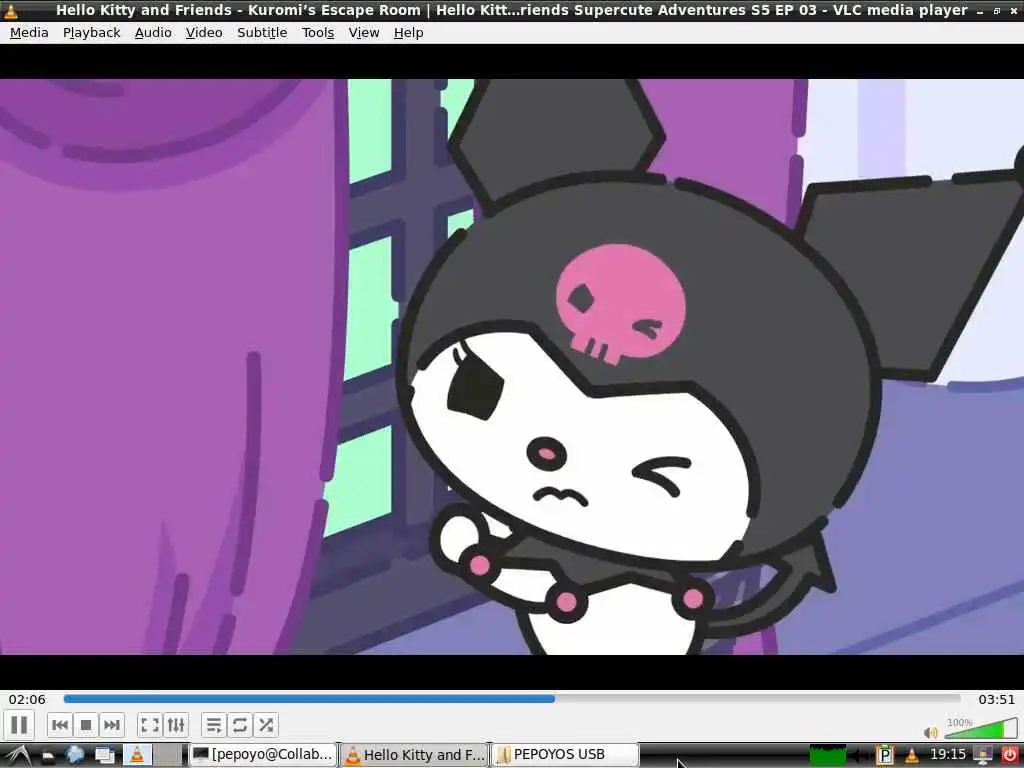Screen dimensions: 1024x768
Task: Toggle the playlist view
Action: pyautogui.click(x=214, y=725)
